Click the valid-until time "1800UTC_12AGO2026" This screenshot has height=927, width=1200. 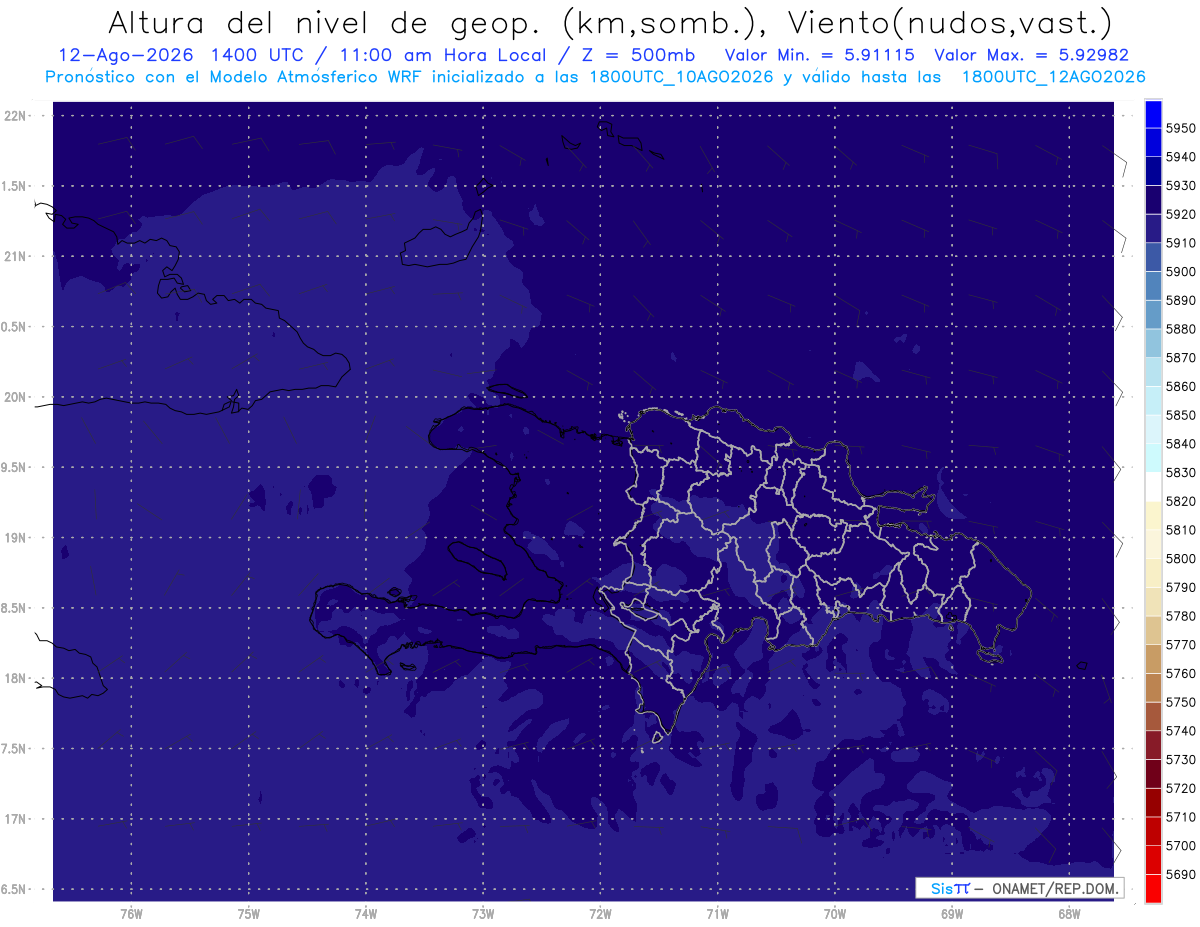tap(1053, 77)
